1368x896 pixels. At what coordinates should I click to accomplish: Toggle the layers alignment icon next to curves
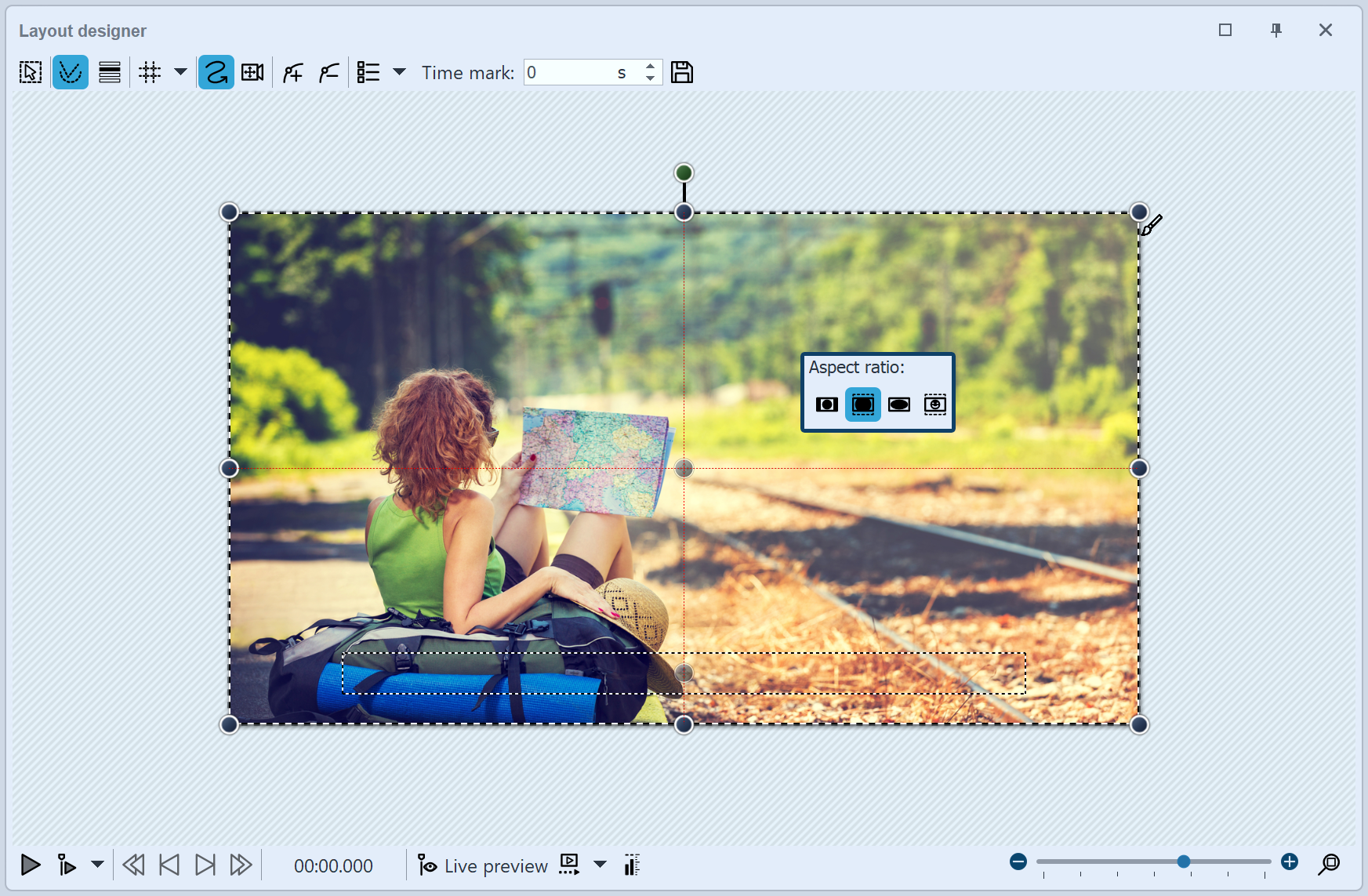coord(110,72)
